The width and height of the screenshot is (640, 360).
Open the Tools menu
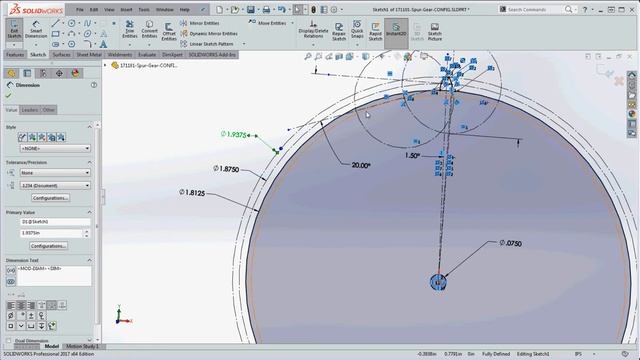pos(144,9)
